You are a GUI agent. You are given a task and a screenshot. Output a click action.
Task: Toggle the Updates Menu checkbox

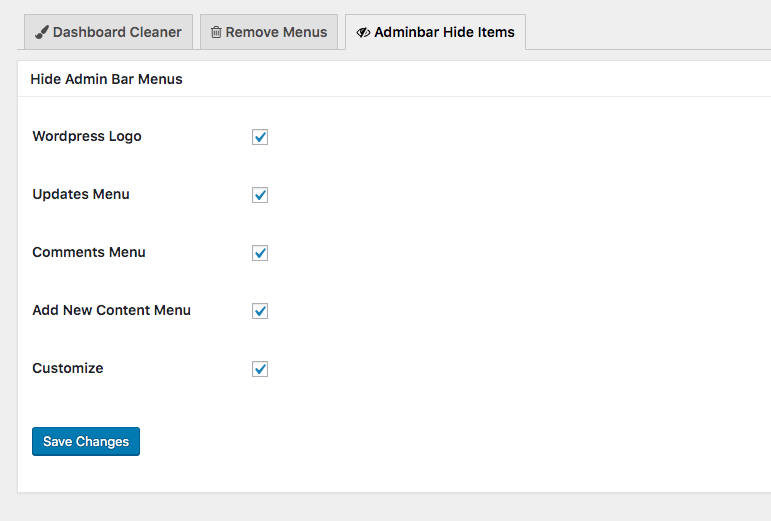tap(260, 195)
